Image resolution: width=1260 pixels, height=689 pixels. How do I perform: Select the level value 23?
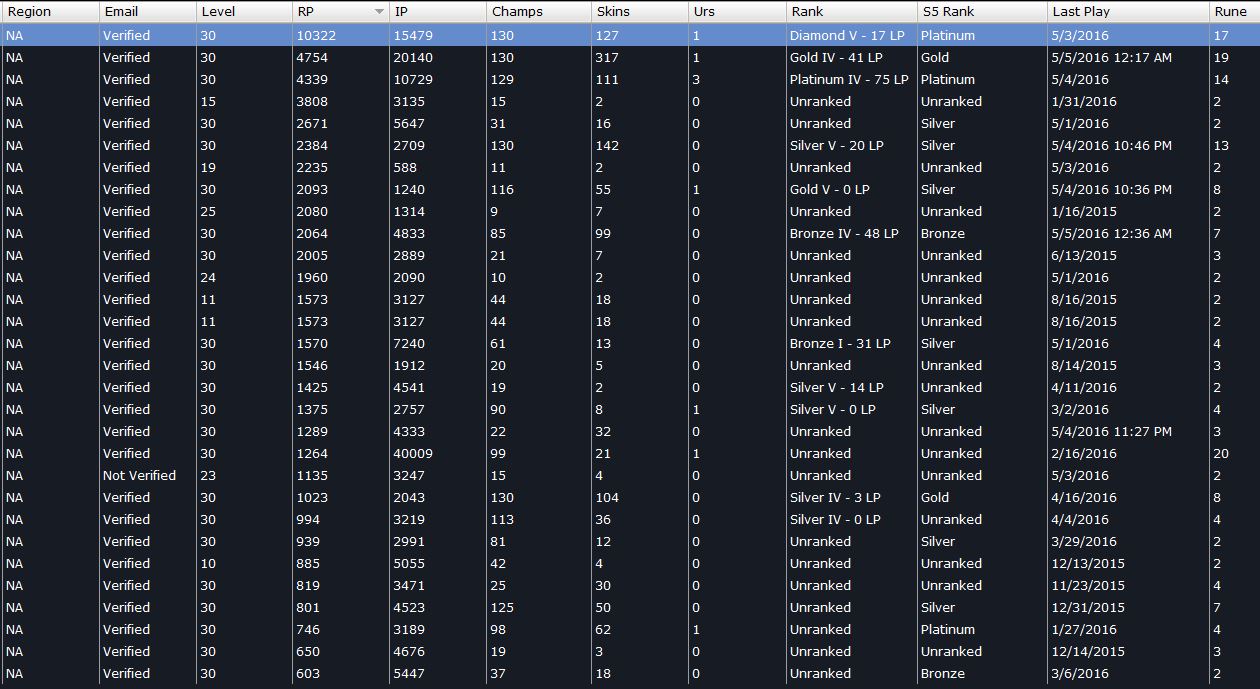[207, 475]
